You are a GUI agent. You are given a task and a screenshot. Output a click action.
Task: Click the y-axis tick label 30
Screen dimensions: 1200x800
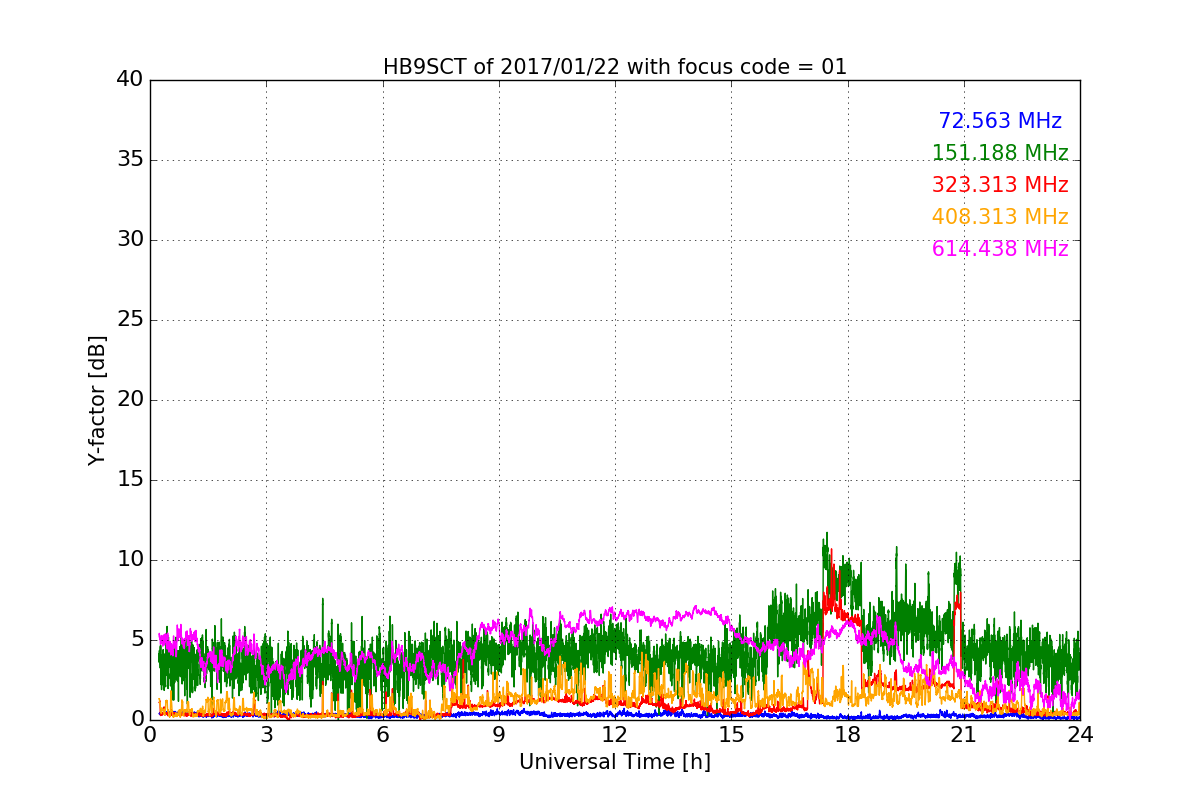(130, 240)
